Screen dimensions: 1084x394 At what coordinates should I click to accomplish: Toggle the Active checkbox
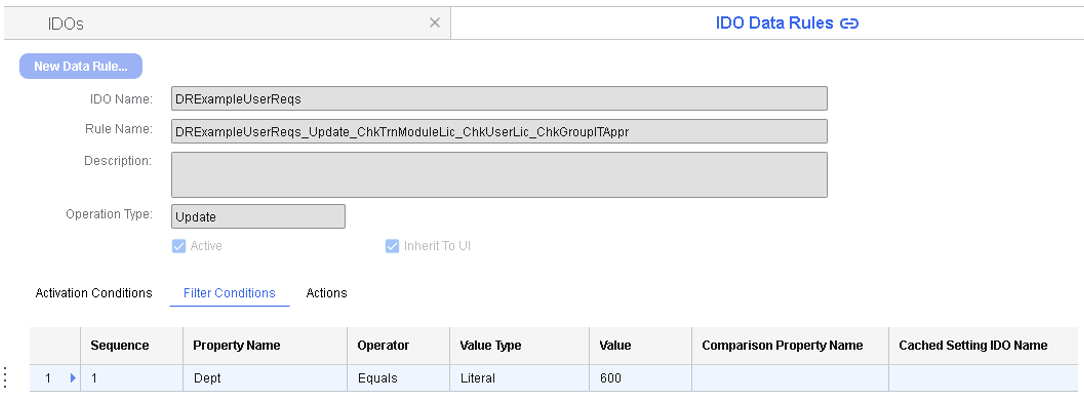[178, 245]
